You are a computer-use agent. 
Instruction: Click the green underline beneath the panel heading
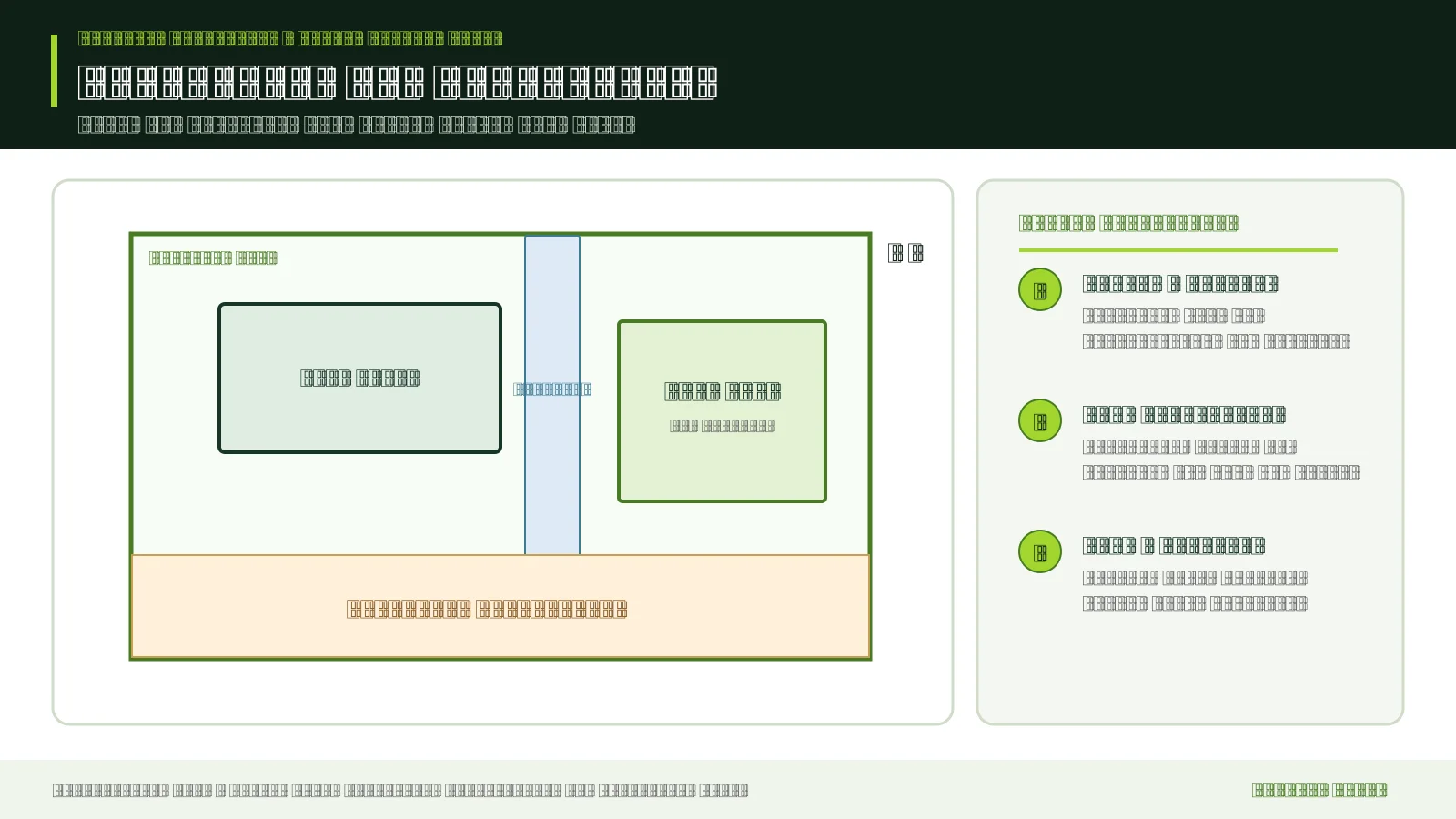[x=1178, y=249]
